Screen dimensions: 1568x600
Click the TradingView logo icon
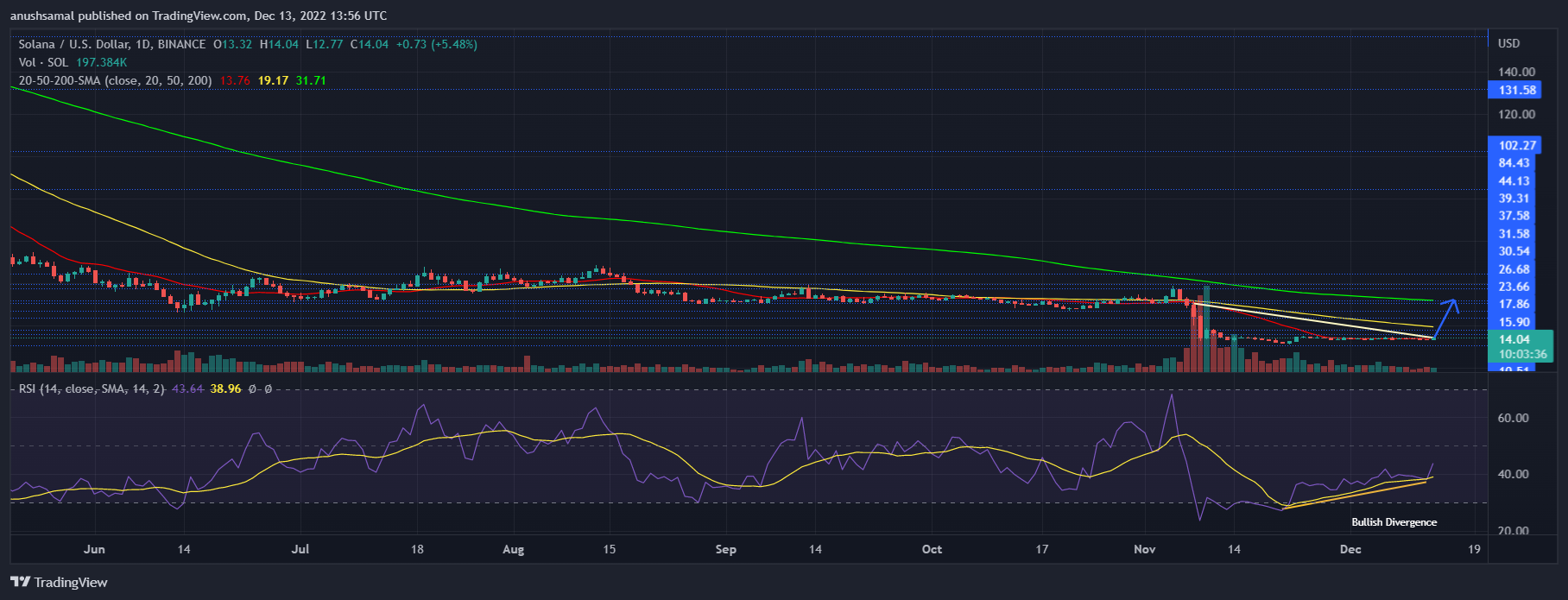click(x=20, y=582)
